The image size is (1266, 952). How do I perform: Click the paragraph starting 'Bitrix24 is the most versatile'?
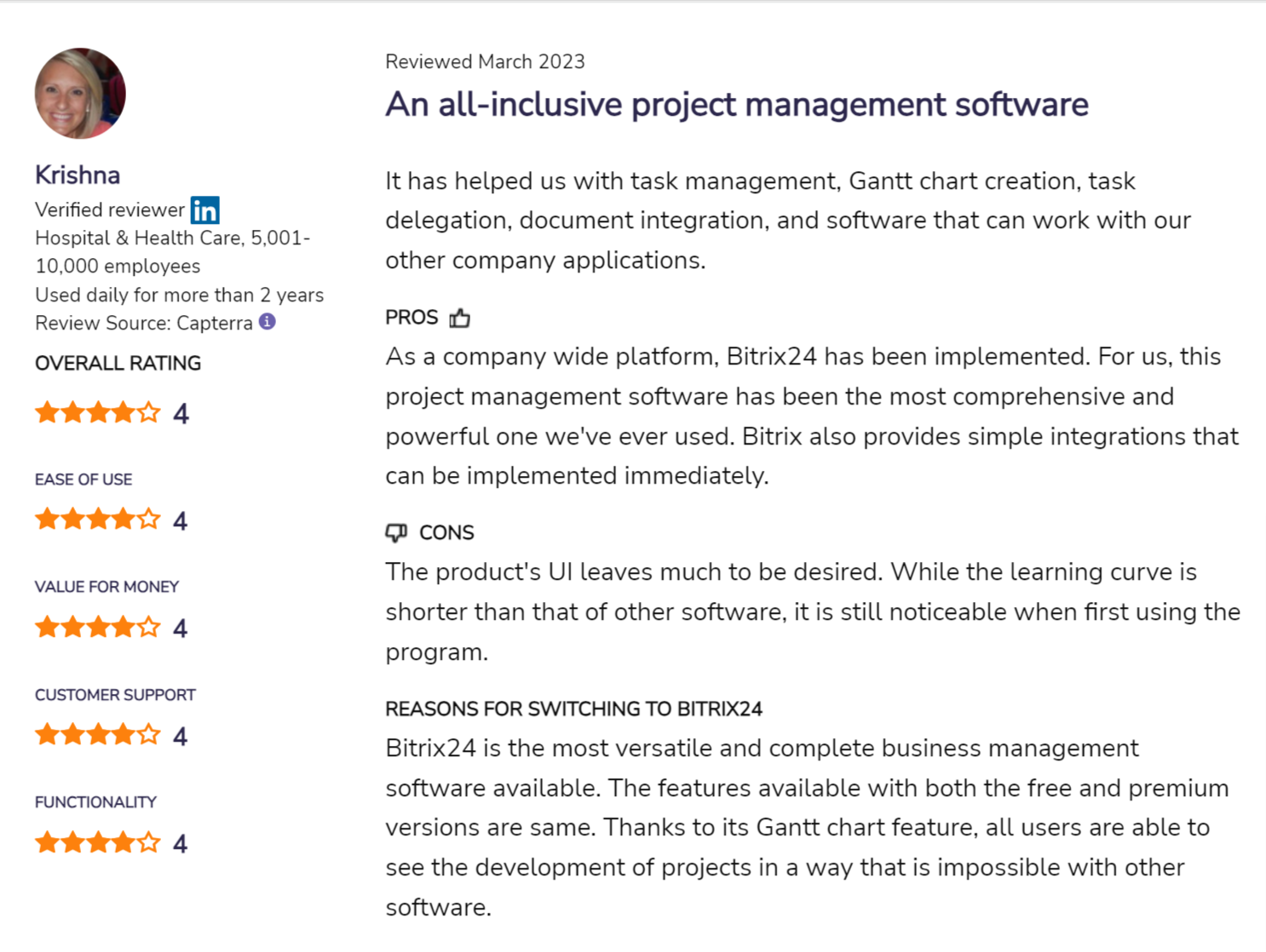pyautogui.click(x=807, y=828)
